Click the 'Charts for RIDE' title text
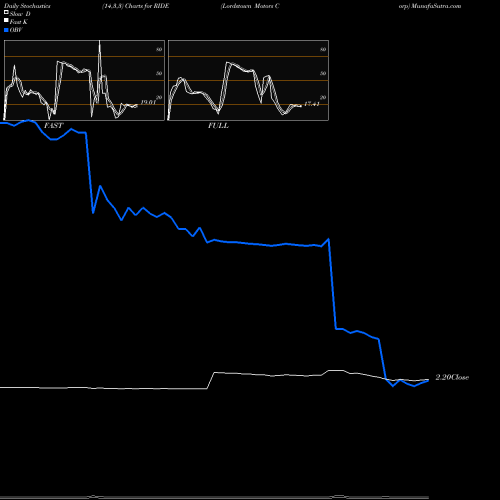Screen dimensions: 500x500 coord(147,6)
